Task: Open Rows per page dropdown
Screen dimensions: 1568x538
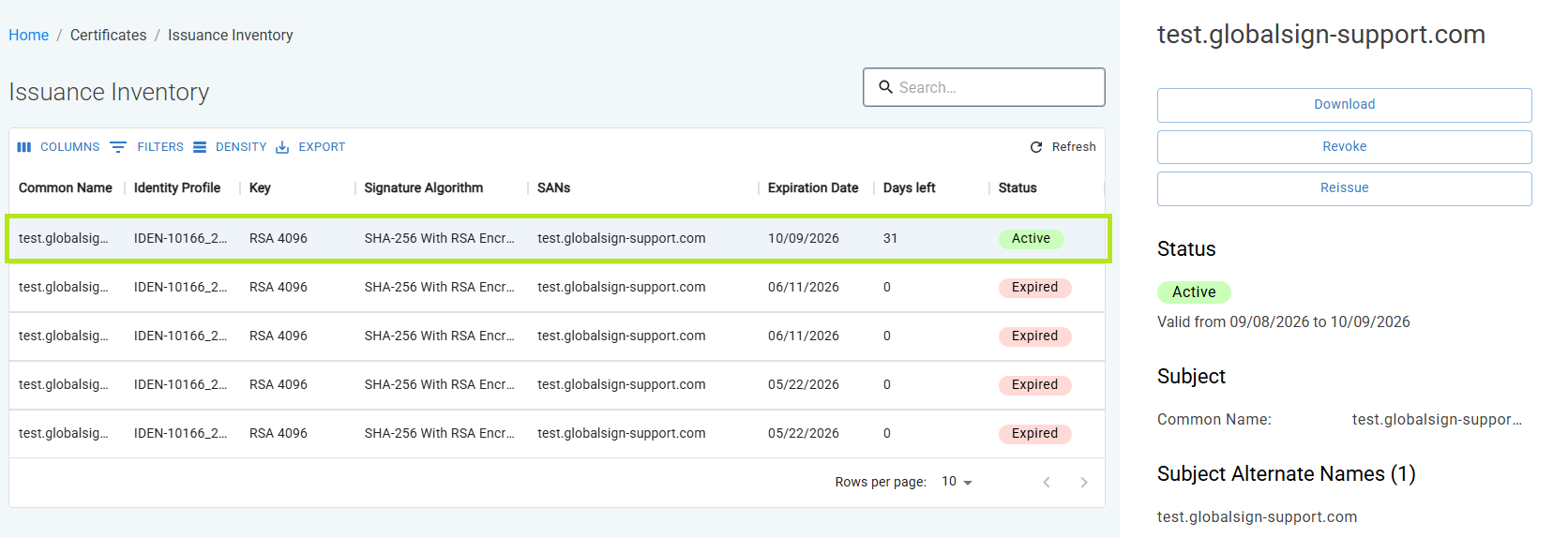Action: (x=957, y=482)
